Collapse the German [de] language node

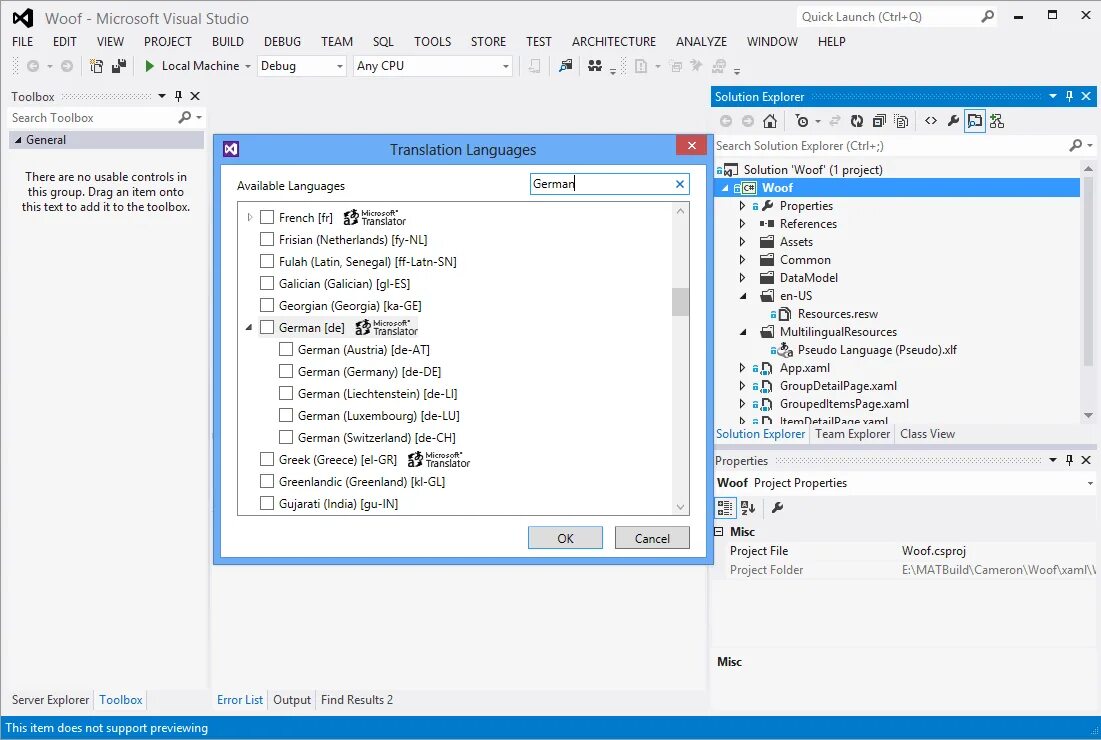[x=249, y=327]
